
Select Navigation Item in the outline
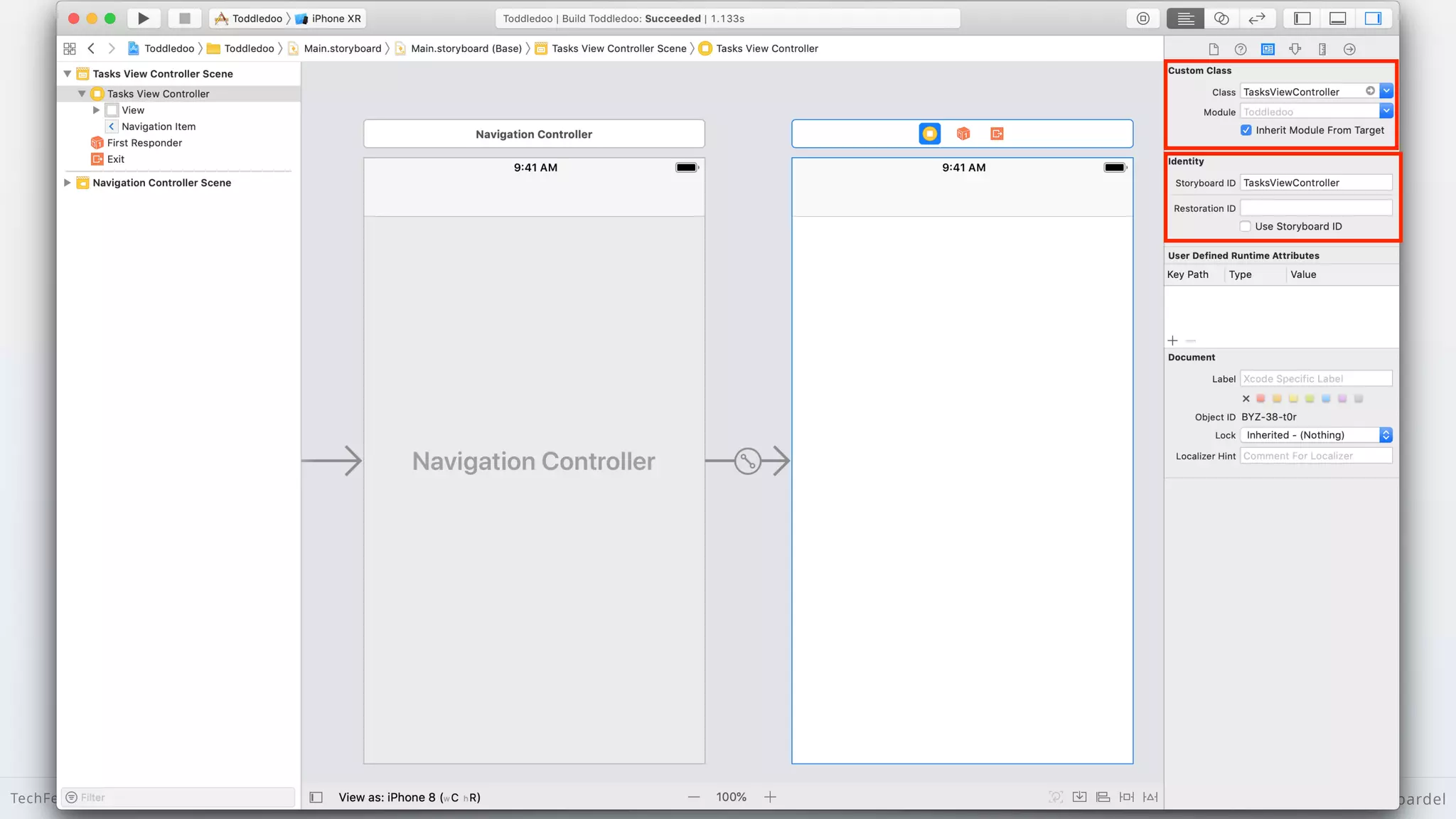coord(158,127)
